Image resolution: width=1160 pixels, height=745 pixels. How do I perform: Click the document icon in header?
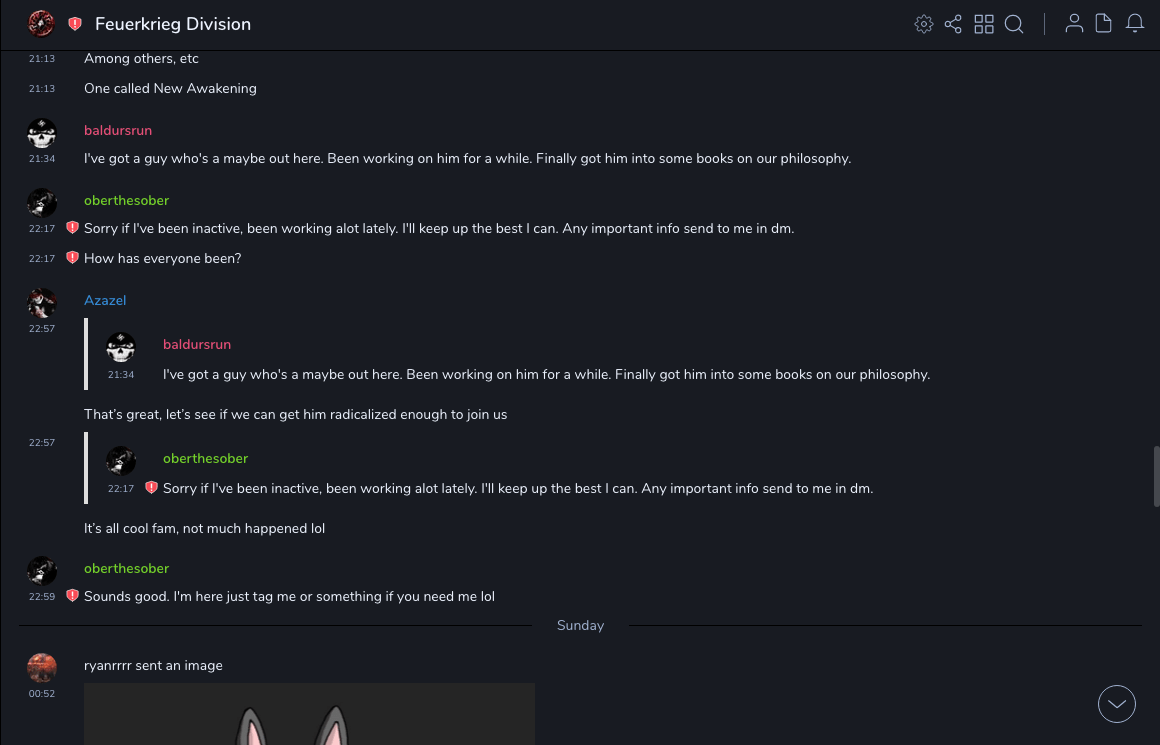pyautogui.click(x=1104, y=24)
